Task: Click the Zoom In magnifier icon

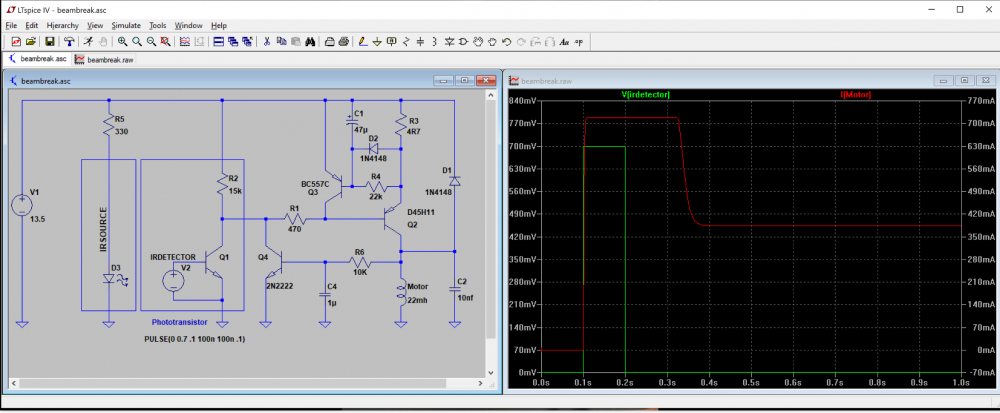Action: click(x=122, y=41)
